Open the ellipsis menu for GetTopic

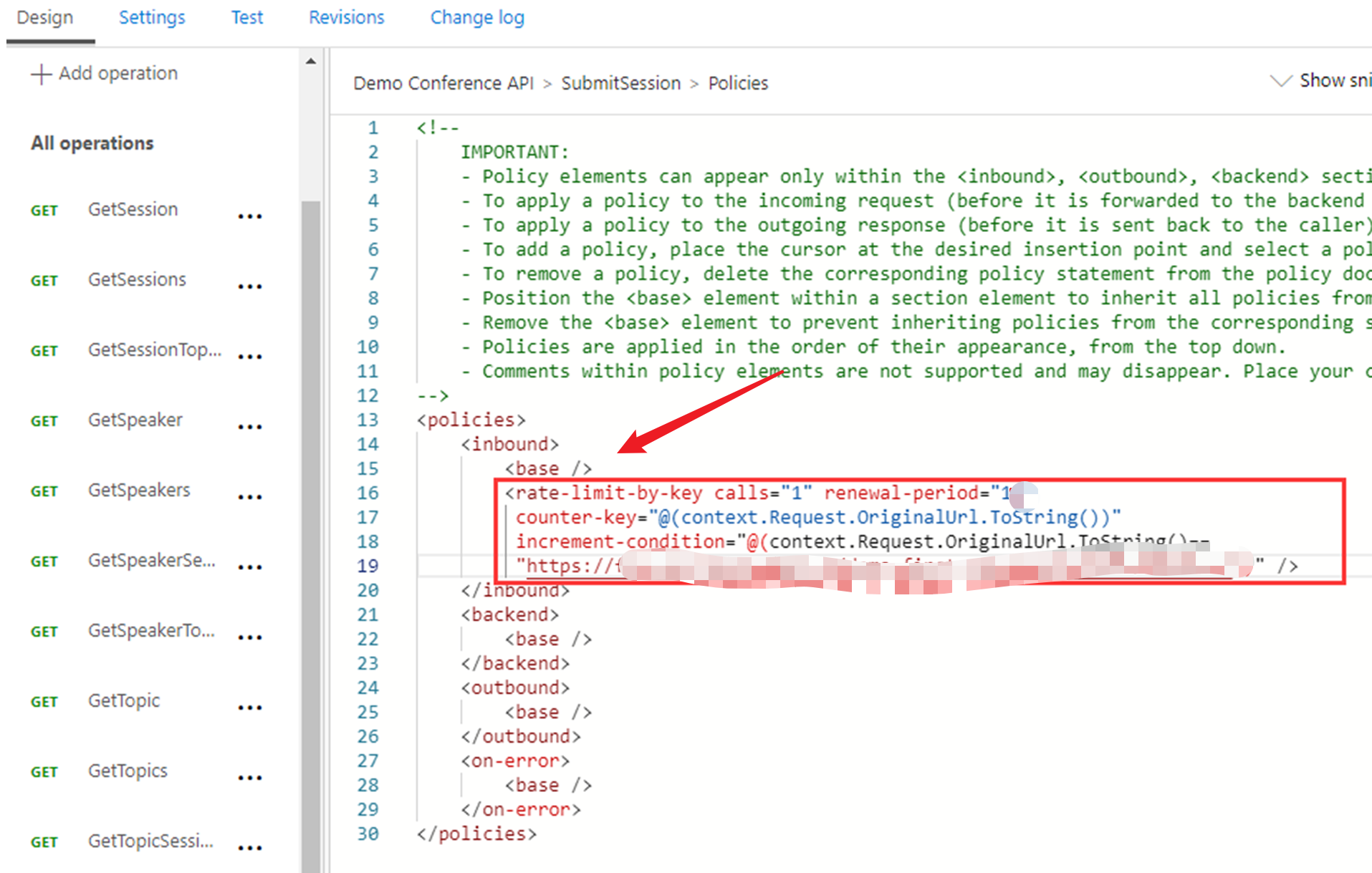249,708
